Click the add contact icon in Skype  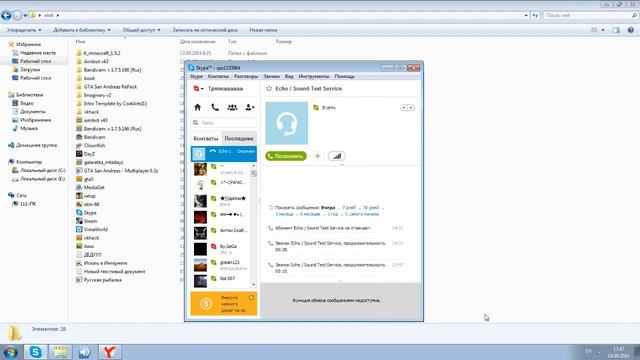250,107
